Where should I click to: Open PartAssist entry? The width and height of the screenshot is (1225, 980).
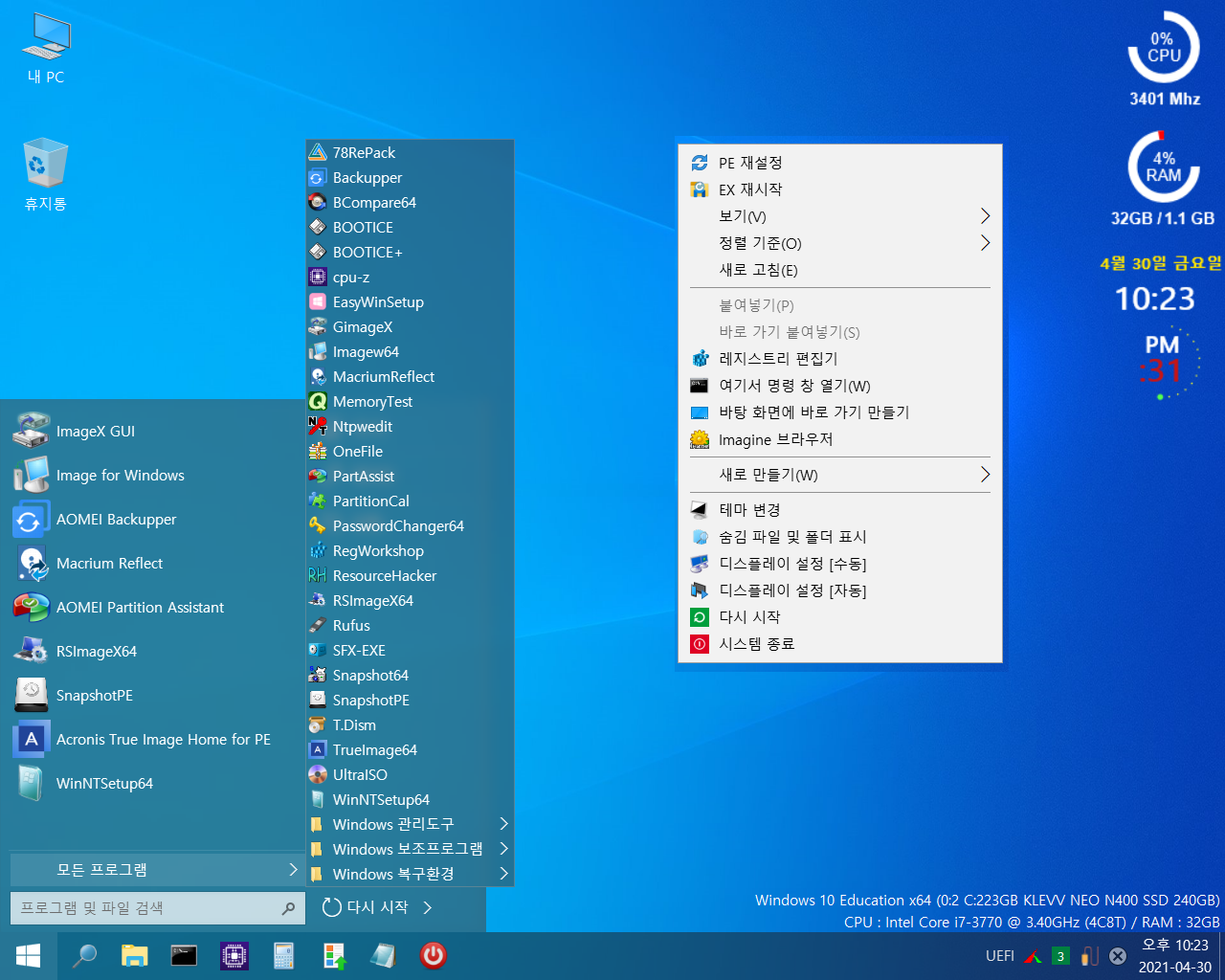coord(410,477)
